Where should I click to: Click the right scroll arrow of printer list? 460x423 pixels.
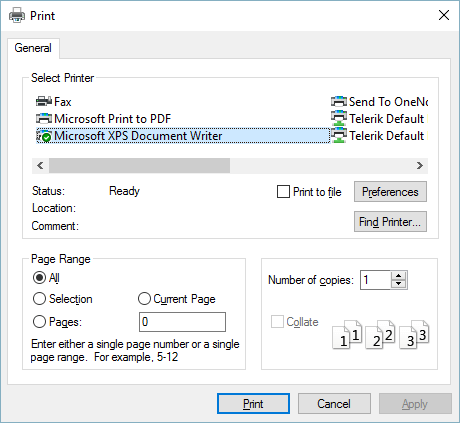pos(420,165)
